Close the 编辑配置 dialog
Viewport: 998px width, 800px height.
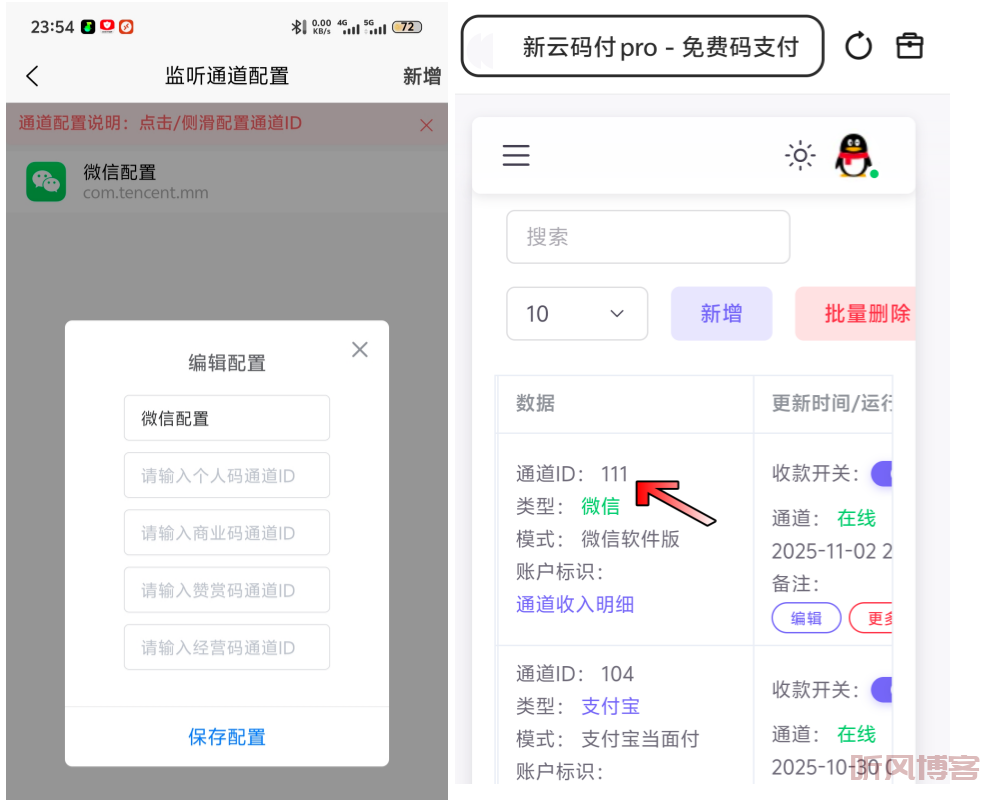(x=360, y=349)
